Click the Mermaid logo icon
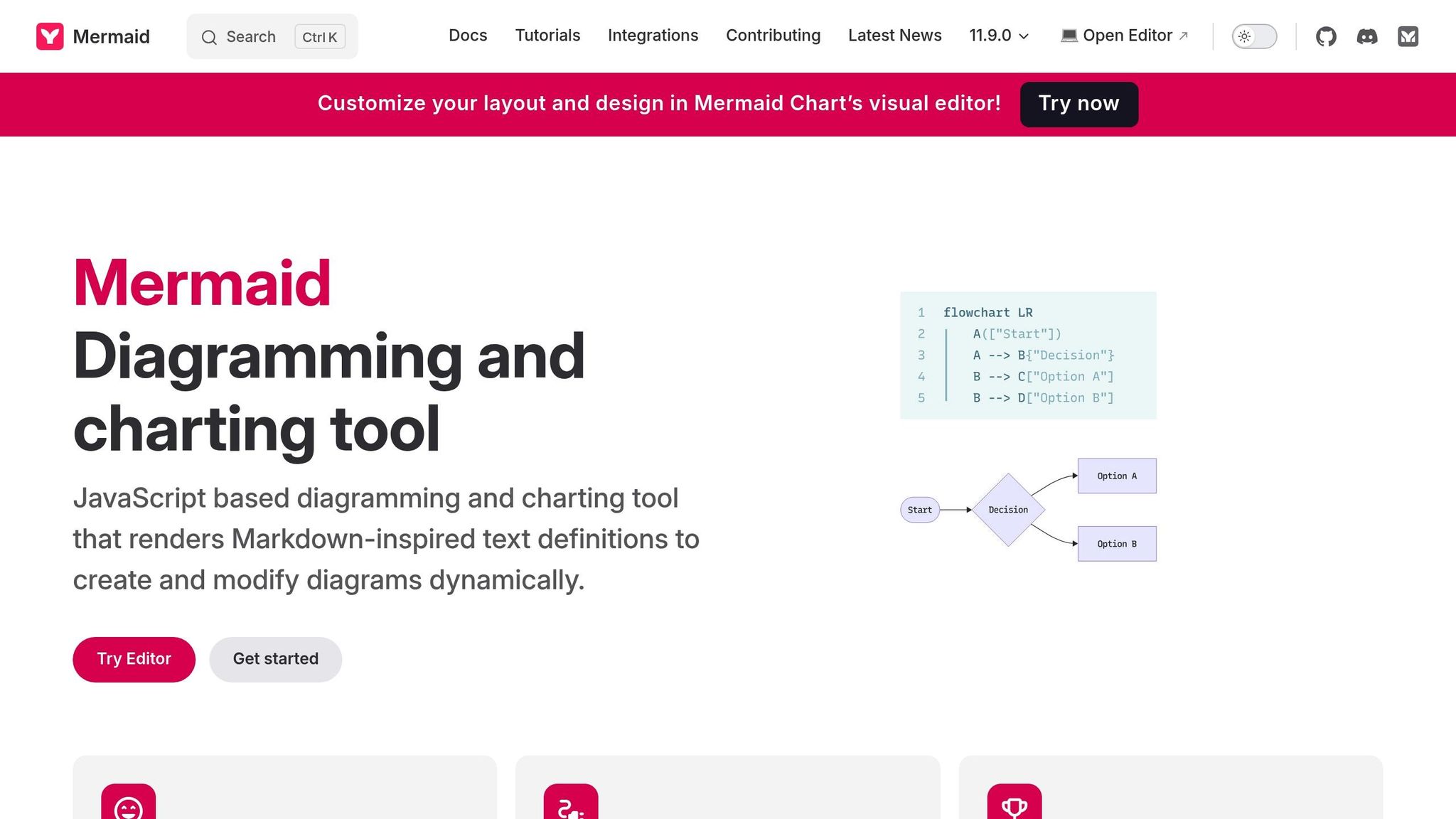Image resolution: width=1456 pixels, height=819 pixels. (x=50, y=36)
